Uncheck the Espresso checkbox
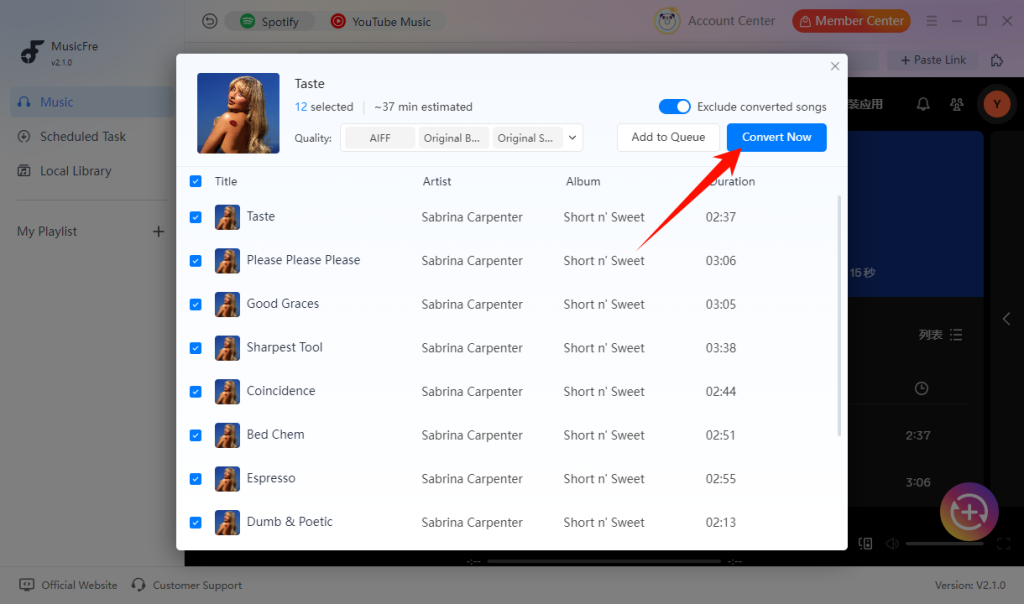Viewport: 1024px width, 604px height. [x=195, y=479]
